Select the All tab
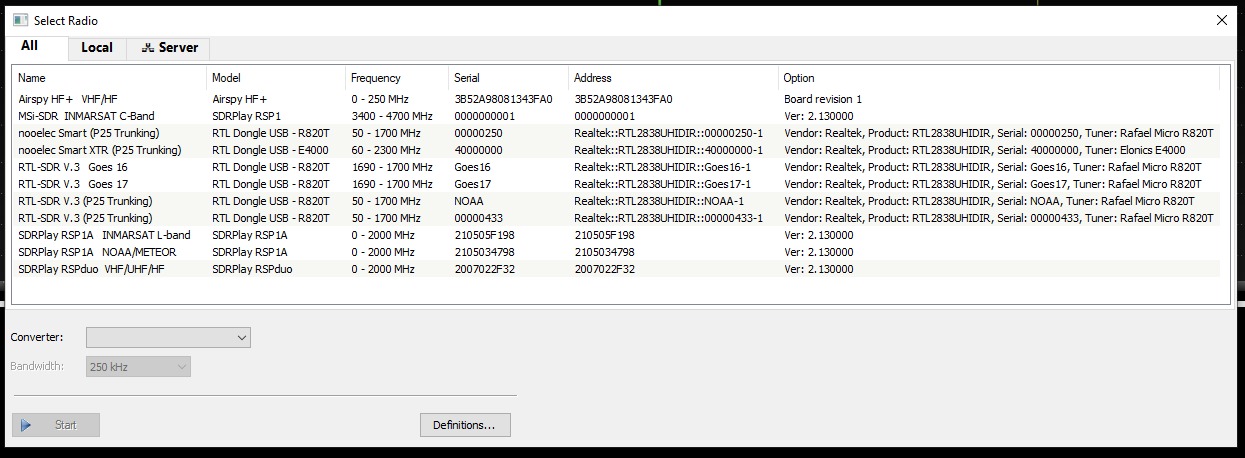1245x458 pixels. tap(30, 47)
